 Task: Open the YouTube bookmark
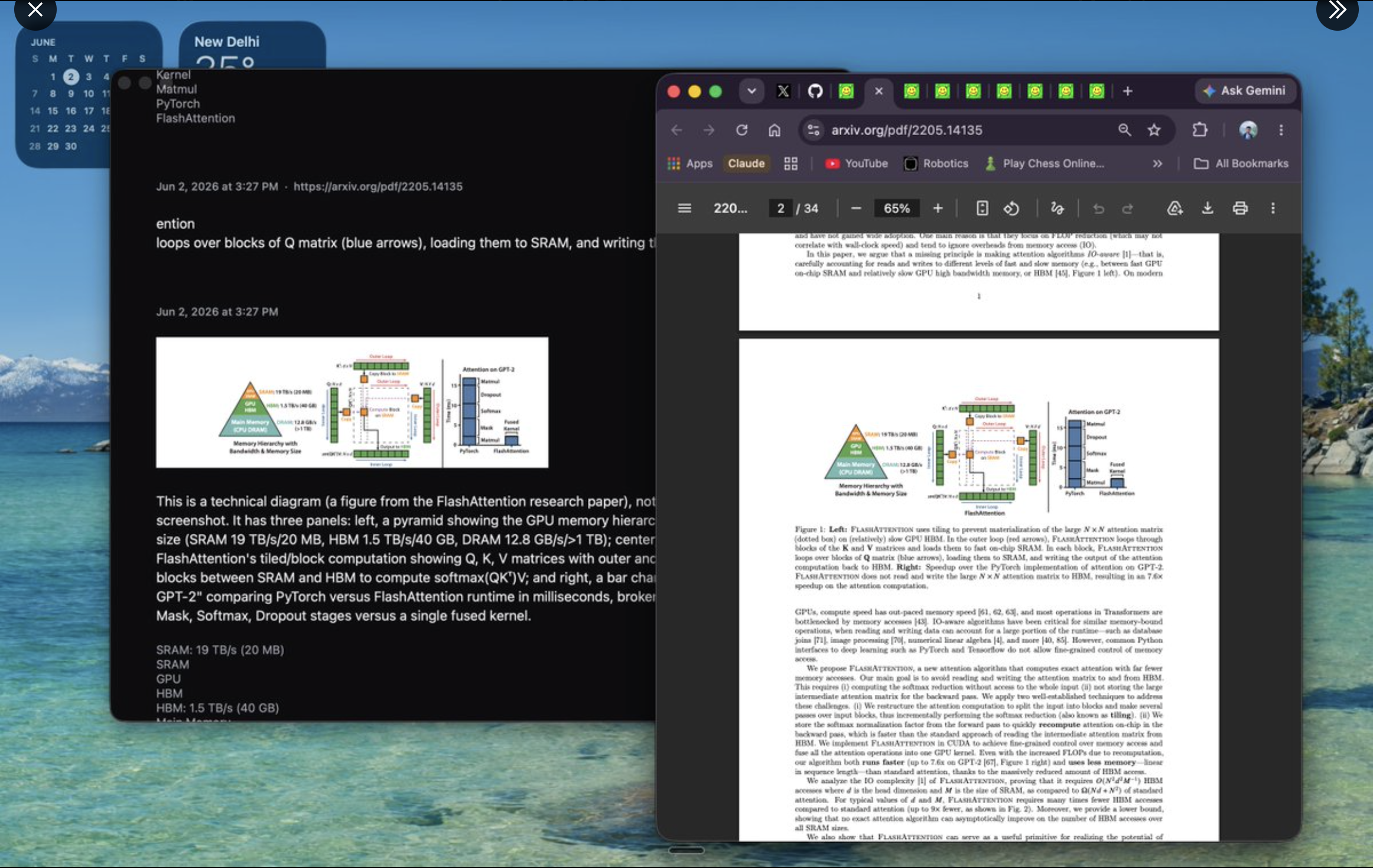[856, 164]
